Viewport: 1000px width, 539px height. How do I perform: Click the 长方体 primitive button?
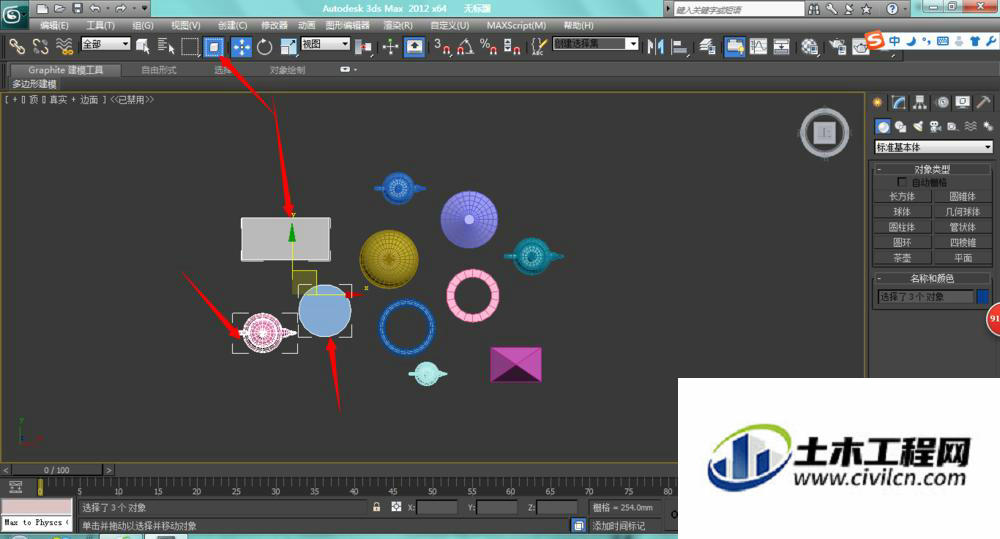pos(902,196)
